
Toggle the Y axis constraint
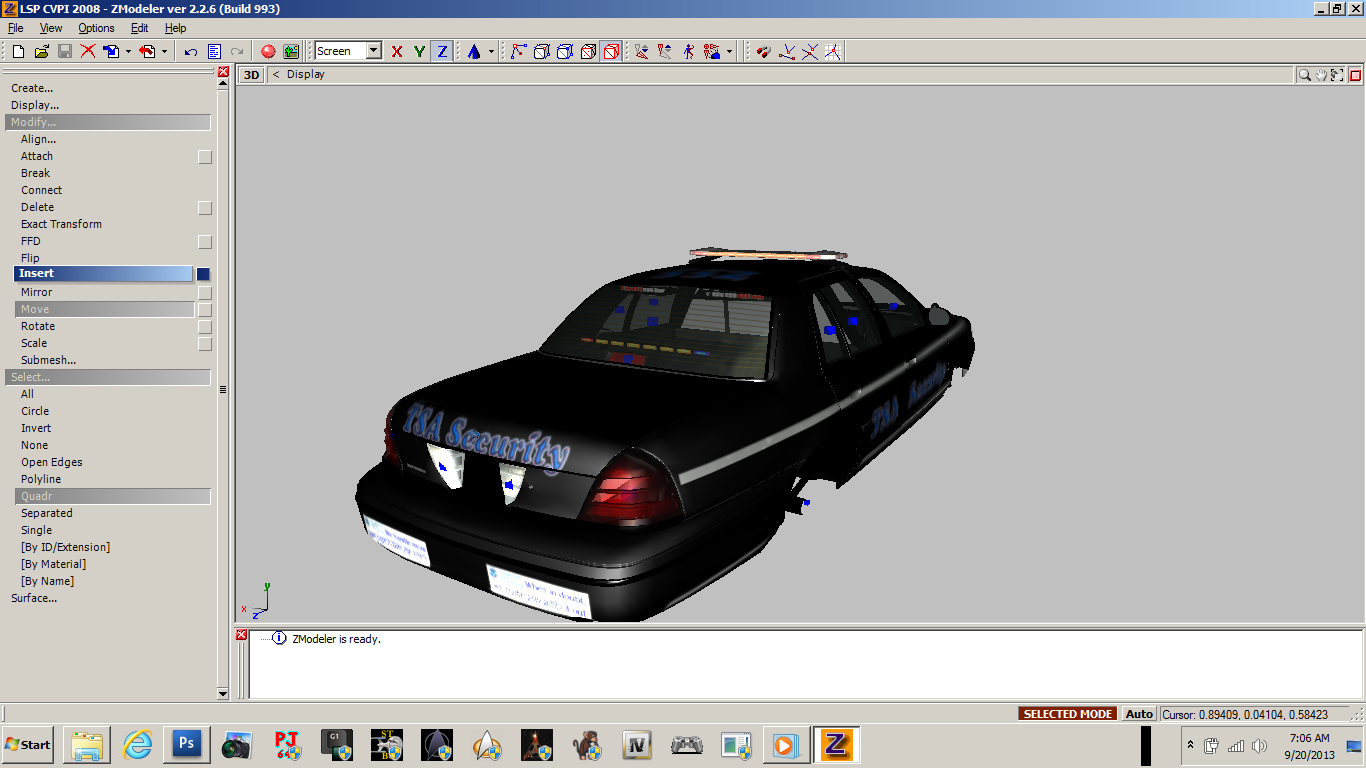point(420,51)
